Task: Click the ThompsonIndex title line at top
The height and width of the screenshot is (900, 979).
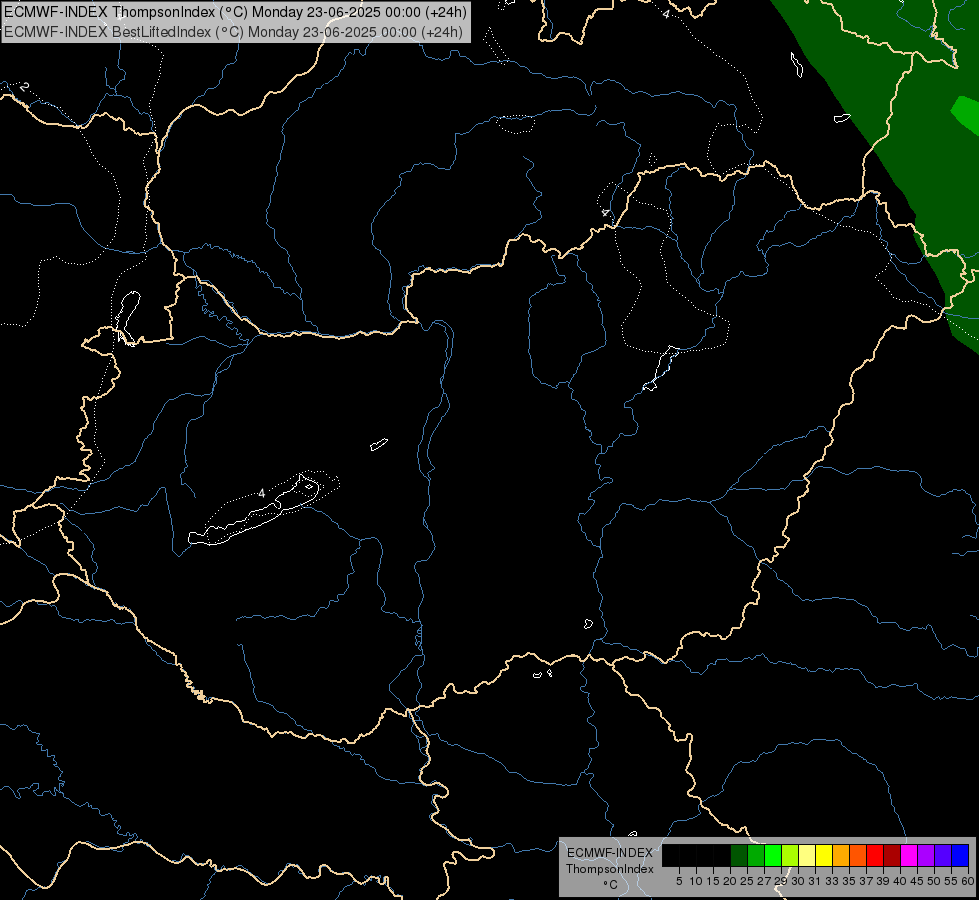Action: coord(235,11)
